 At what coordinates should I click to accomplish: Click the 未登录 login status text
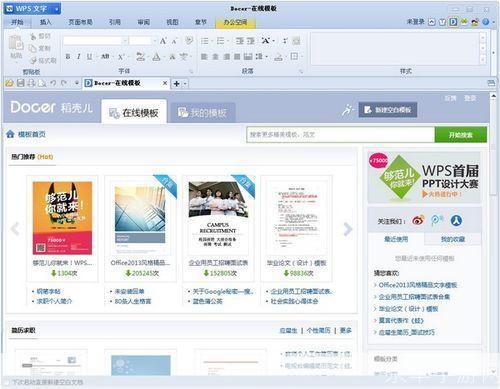point(415,22)
